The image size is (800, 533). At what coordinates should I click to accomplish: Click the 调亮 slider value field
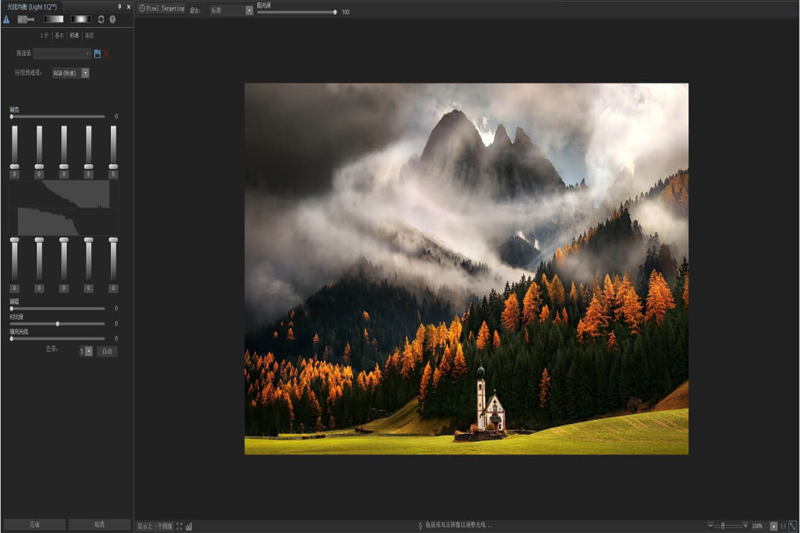point(116,117)
